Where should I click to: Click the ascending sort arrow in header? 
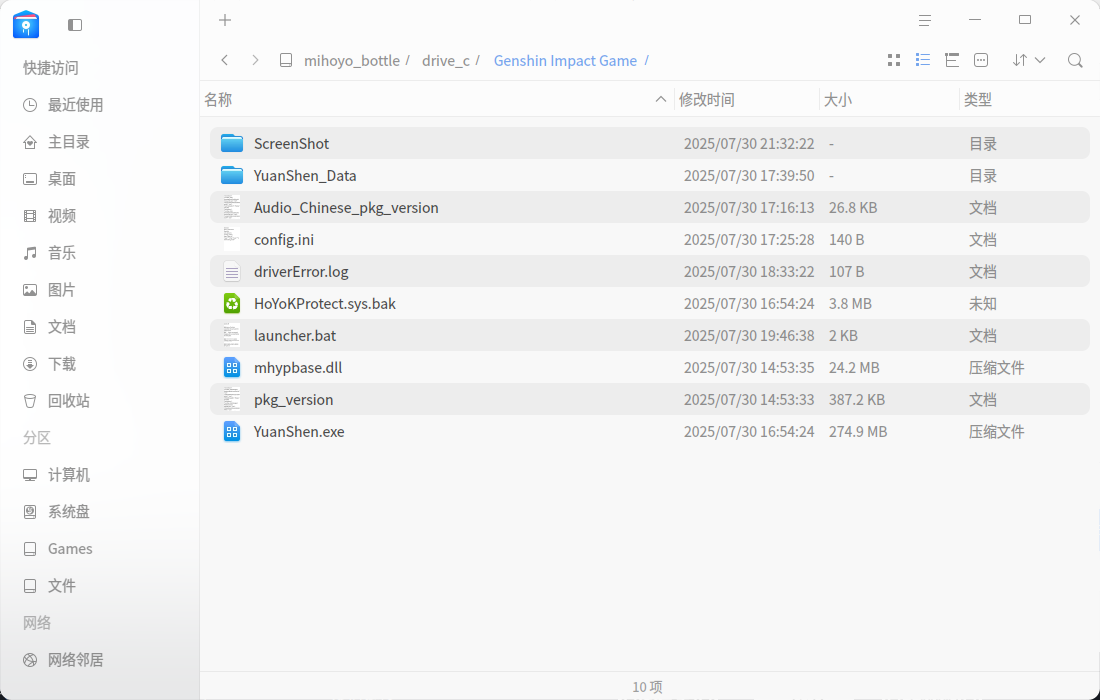(660, 100)
